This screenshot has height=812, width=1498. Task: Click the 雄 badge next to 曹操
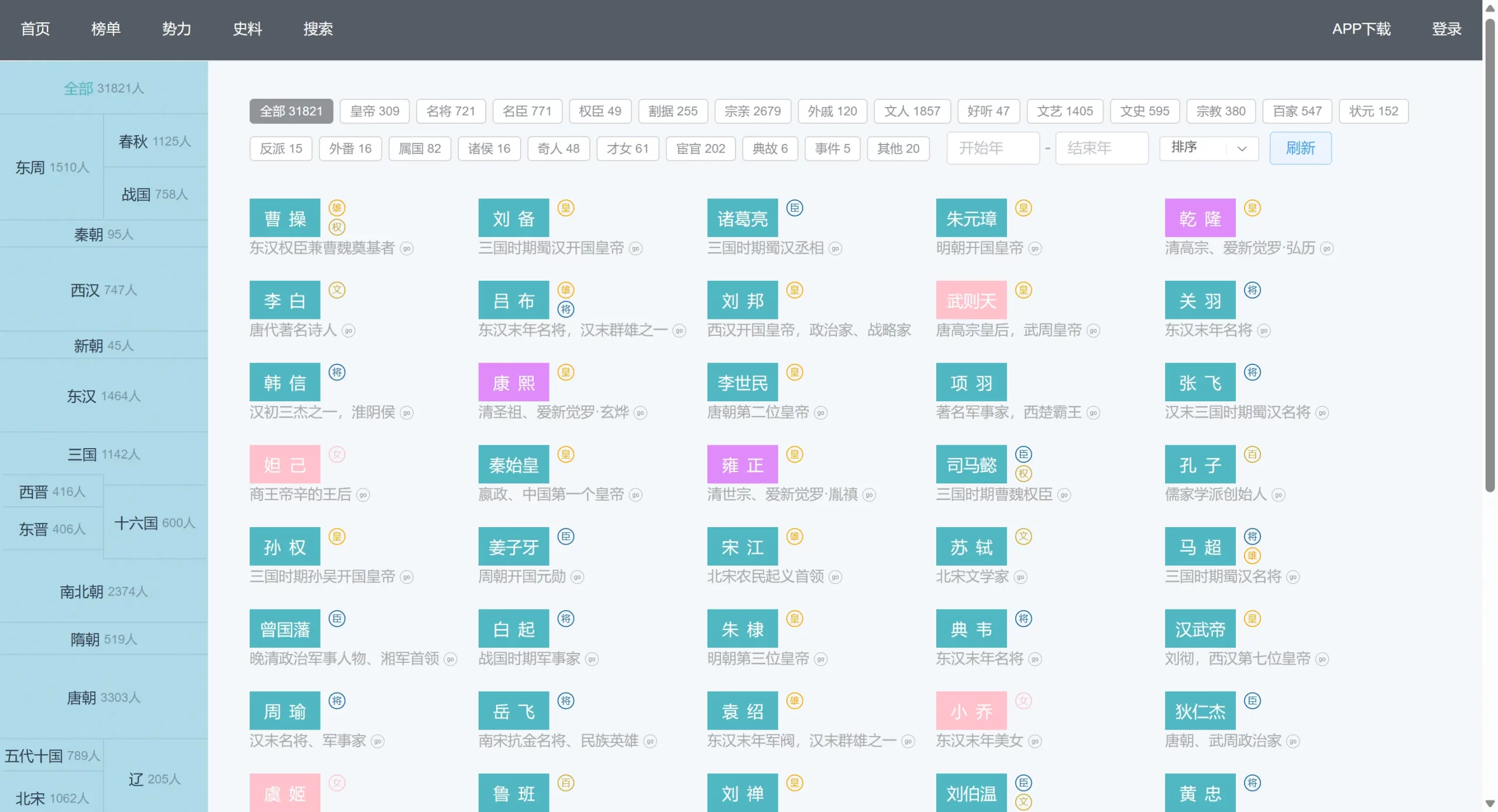click(x=337, y=208)
